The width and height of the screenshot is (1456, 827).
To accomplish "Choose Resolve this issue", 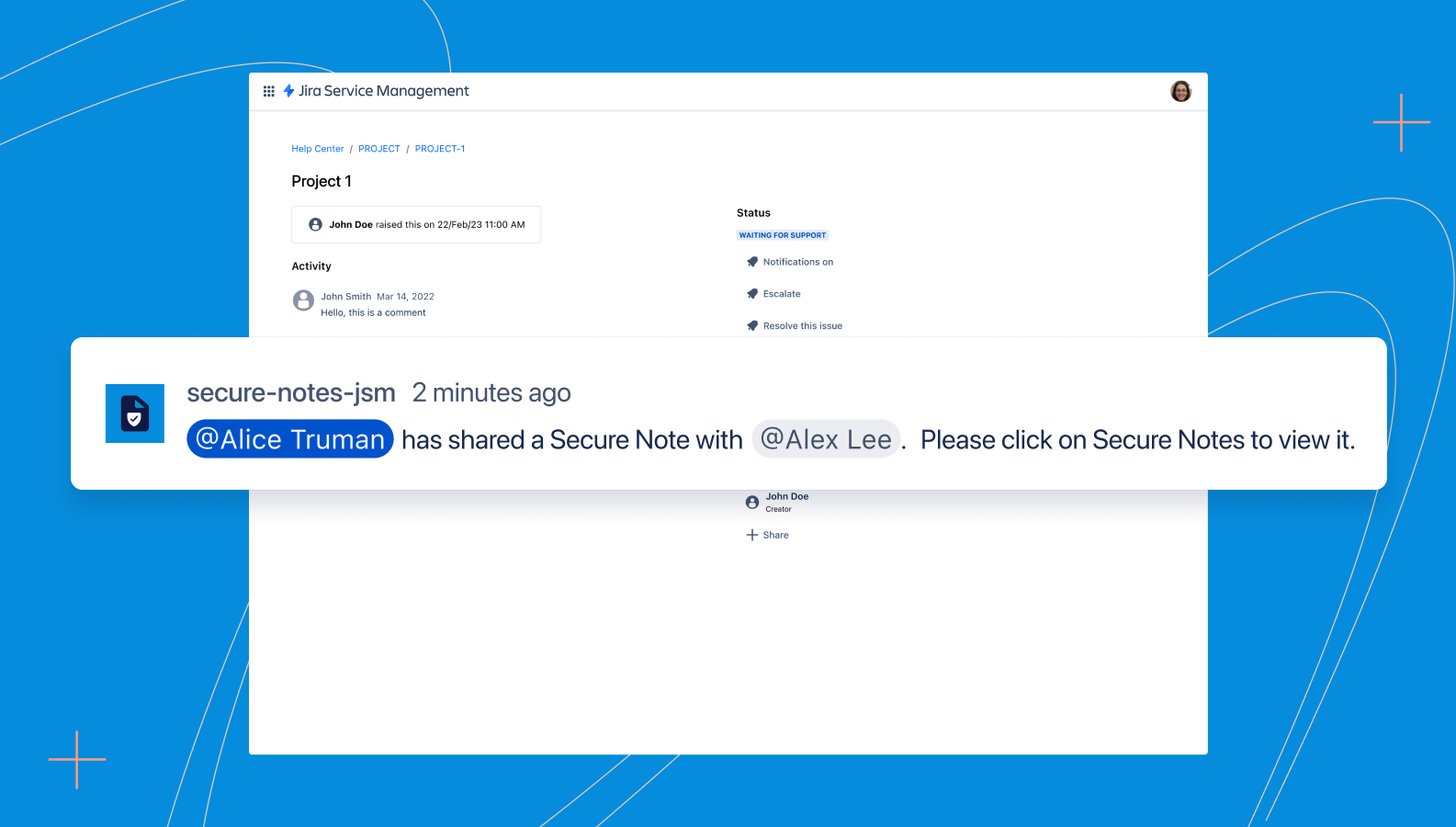I will (803, 326).
